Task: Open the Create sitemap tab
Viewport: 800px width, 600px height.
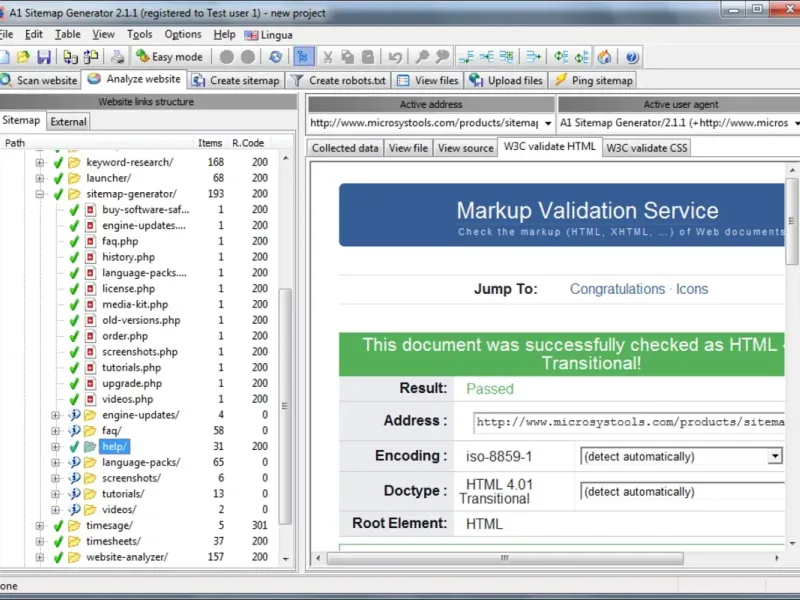Action: point(236,80)
